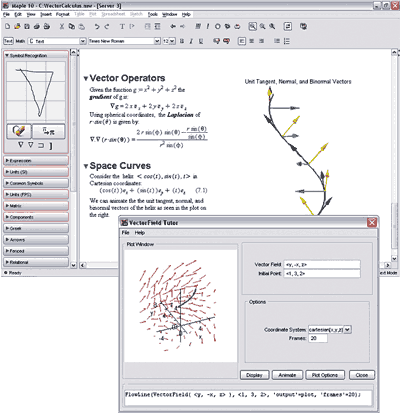This screenshot has width=400, height=413.
Task: Click the Animate button
Action: click(x=287, y=375)
